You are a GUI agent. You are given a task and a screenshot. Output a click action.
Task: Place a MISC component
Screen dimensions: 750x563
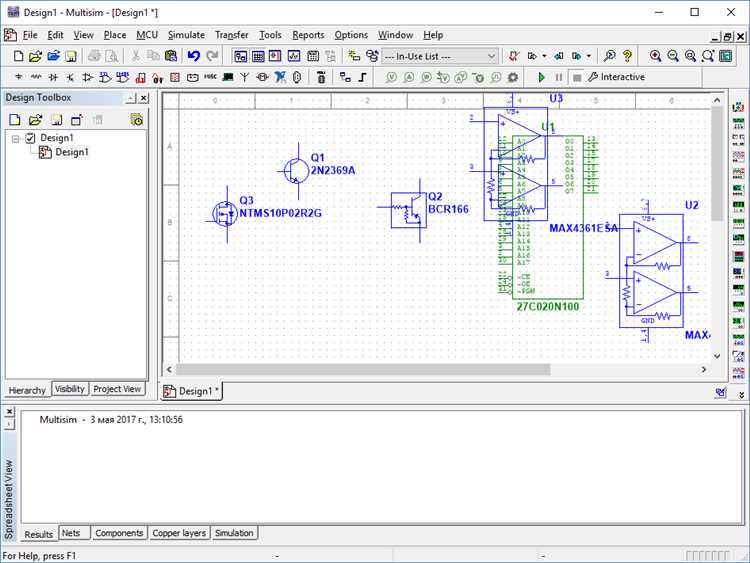pos(210,77)
